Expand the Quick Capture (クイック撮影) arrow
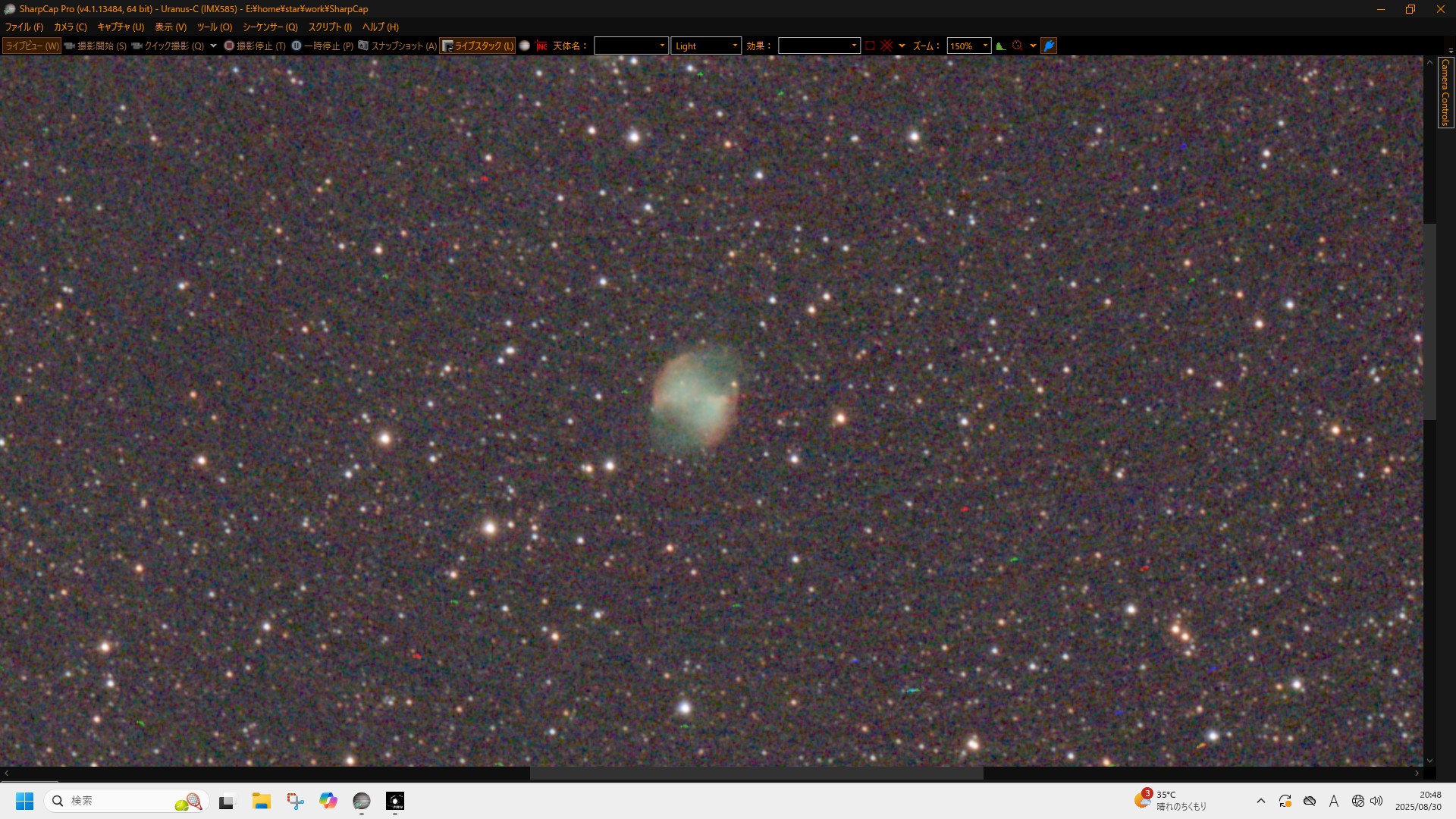 (213, 45)
